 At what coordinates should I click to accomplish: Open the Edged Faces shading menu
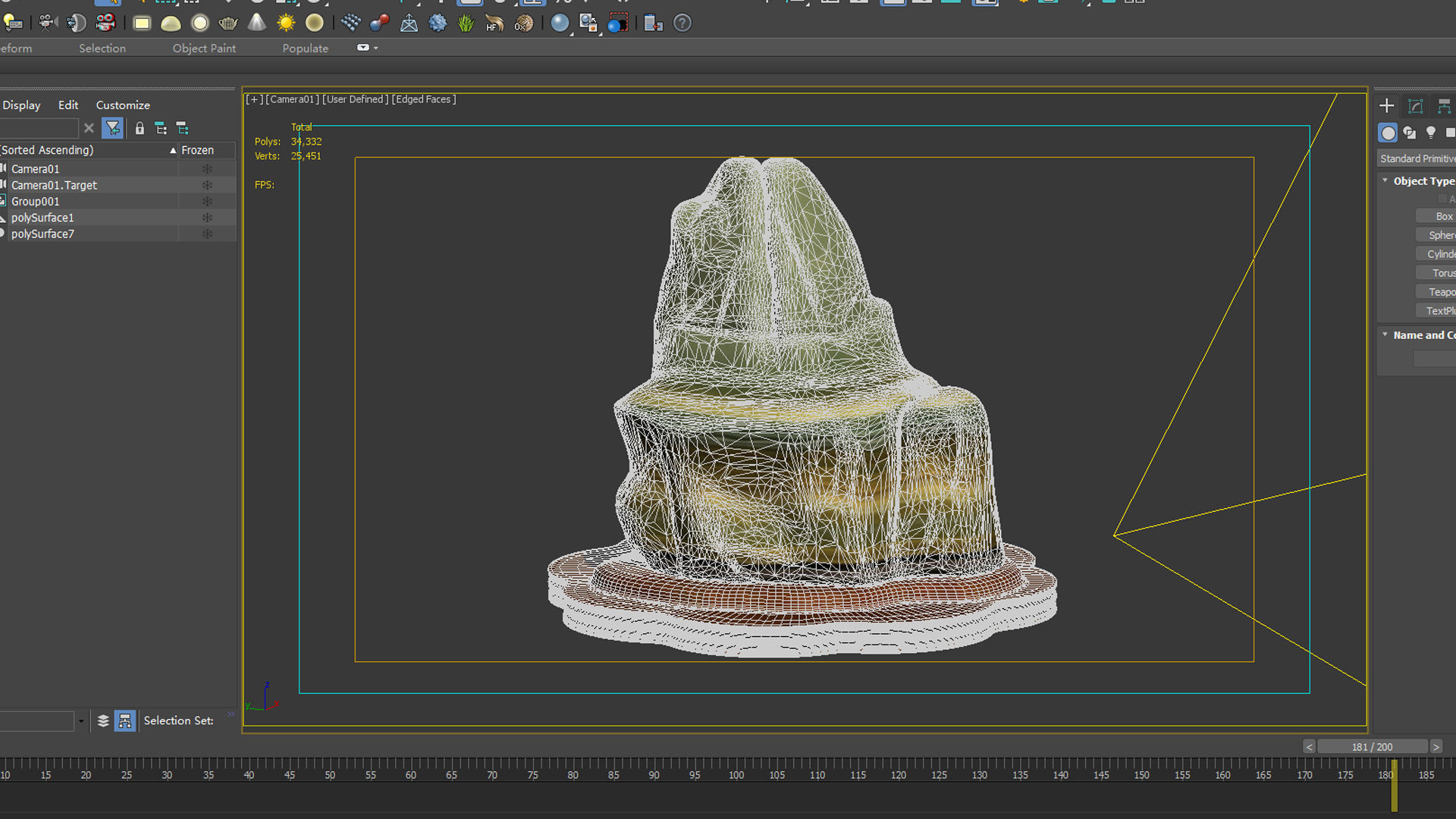[424, 99]
